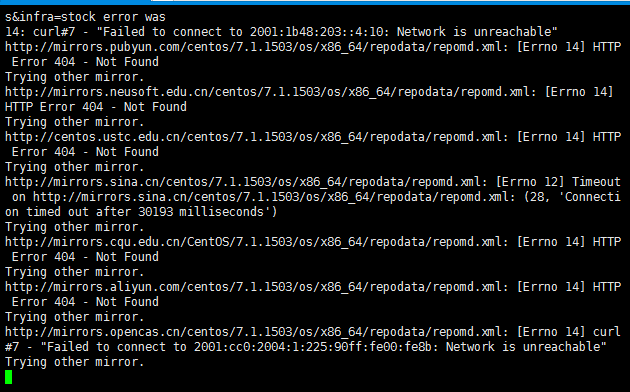Open the mirrors.neusoft.edu.cn repomd.xml URL
This screenshot has height=392, width=630.
pyautogui.click(x=268, y=92)
